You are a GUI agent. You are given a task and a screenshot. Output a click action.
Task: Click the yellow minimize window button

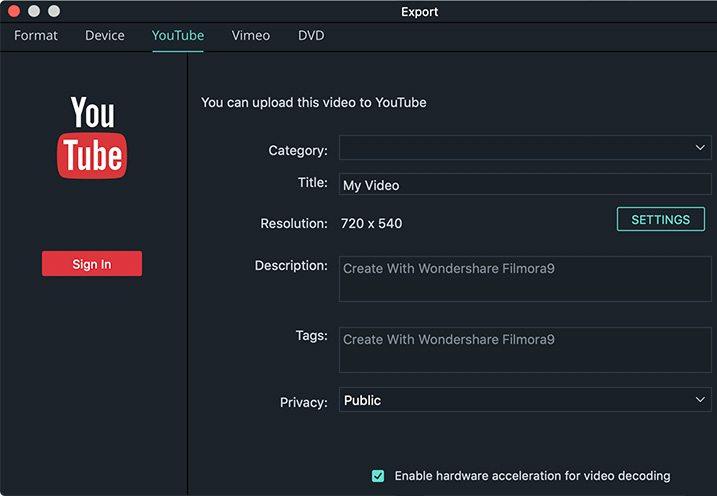(x=34, y=11)
